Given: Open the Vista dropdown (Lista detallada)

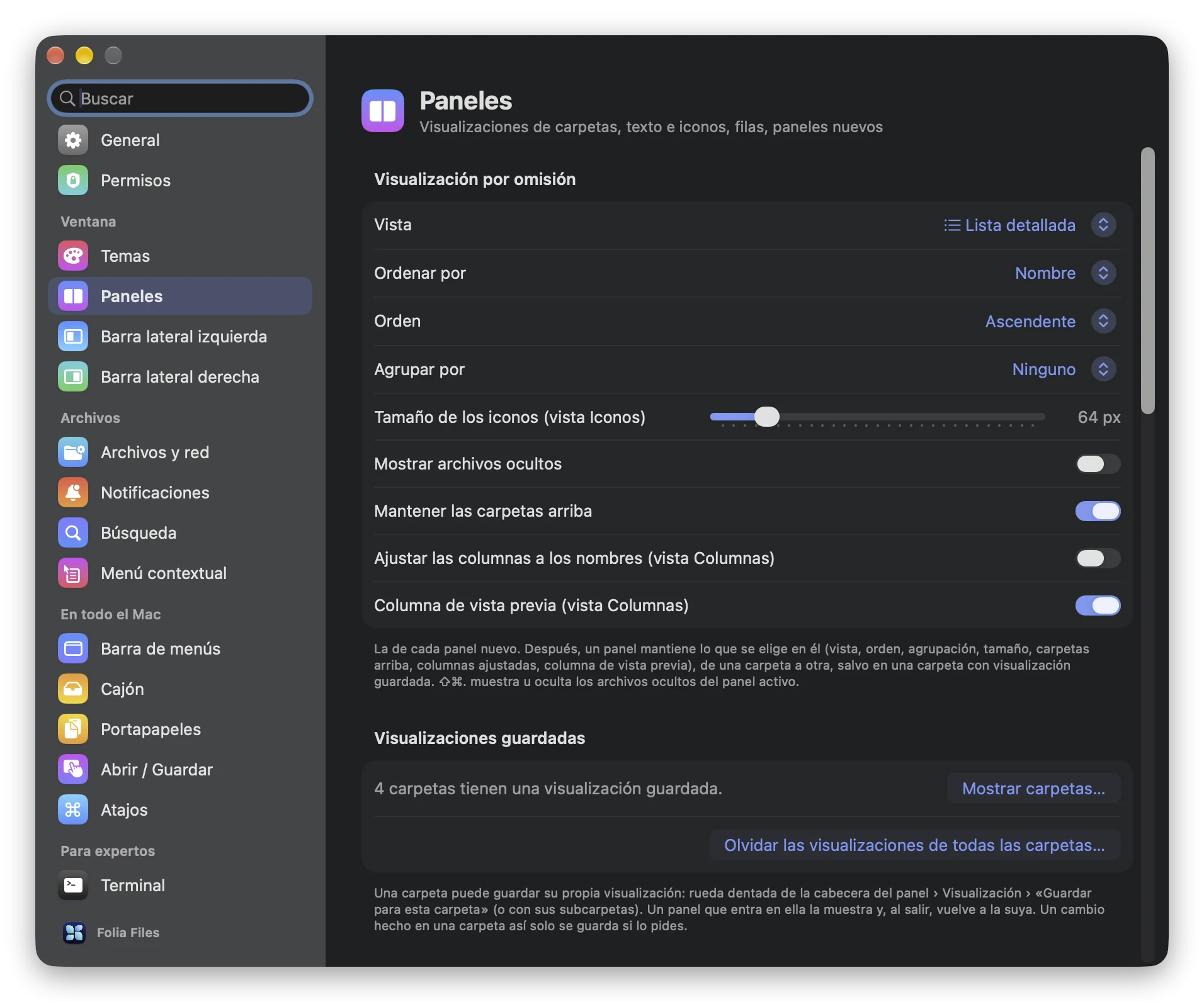Looking at the screenshot, I should coord(1030,225).
